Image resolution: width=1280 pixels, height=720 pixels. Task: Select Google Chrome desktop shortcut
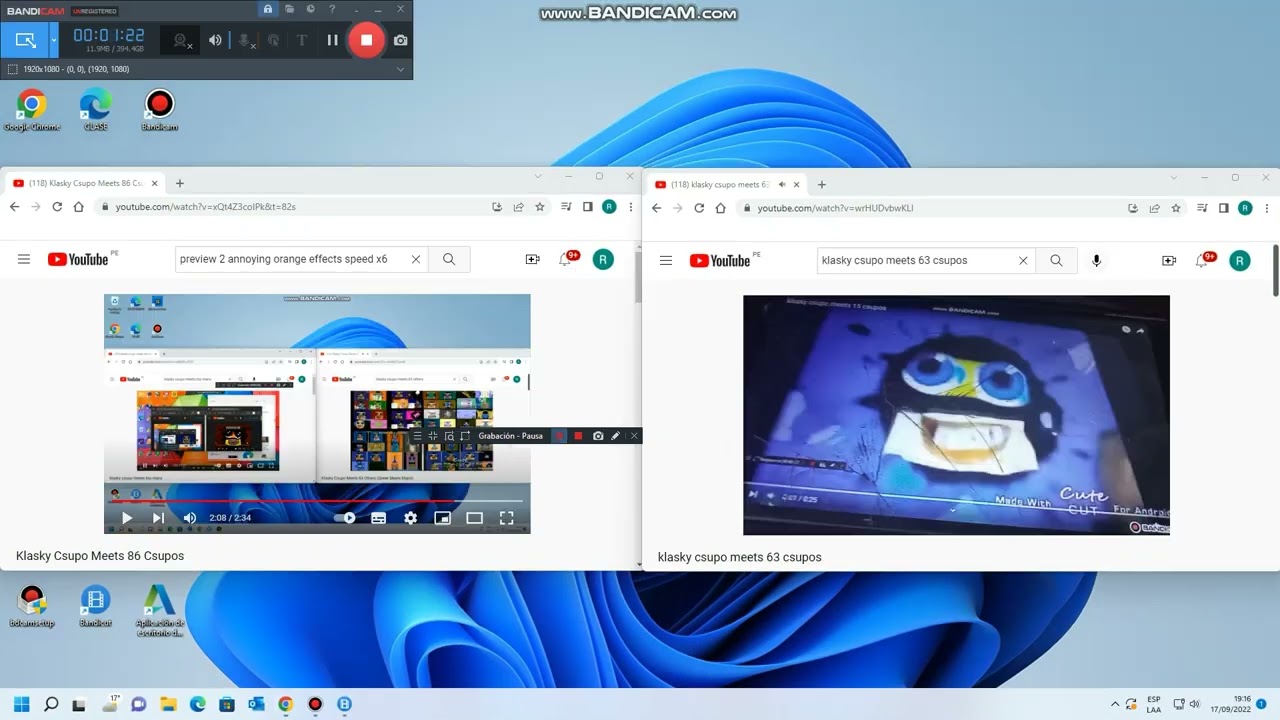pos(32,111)
